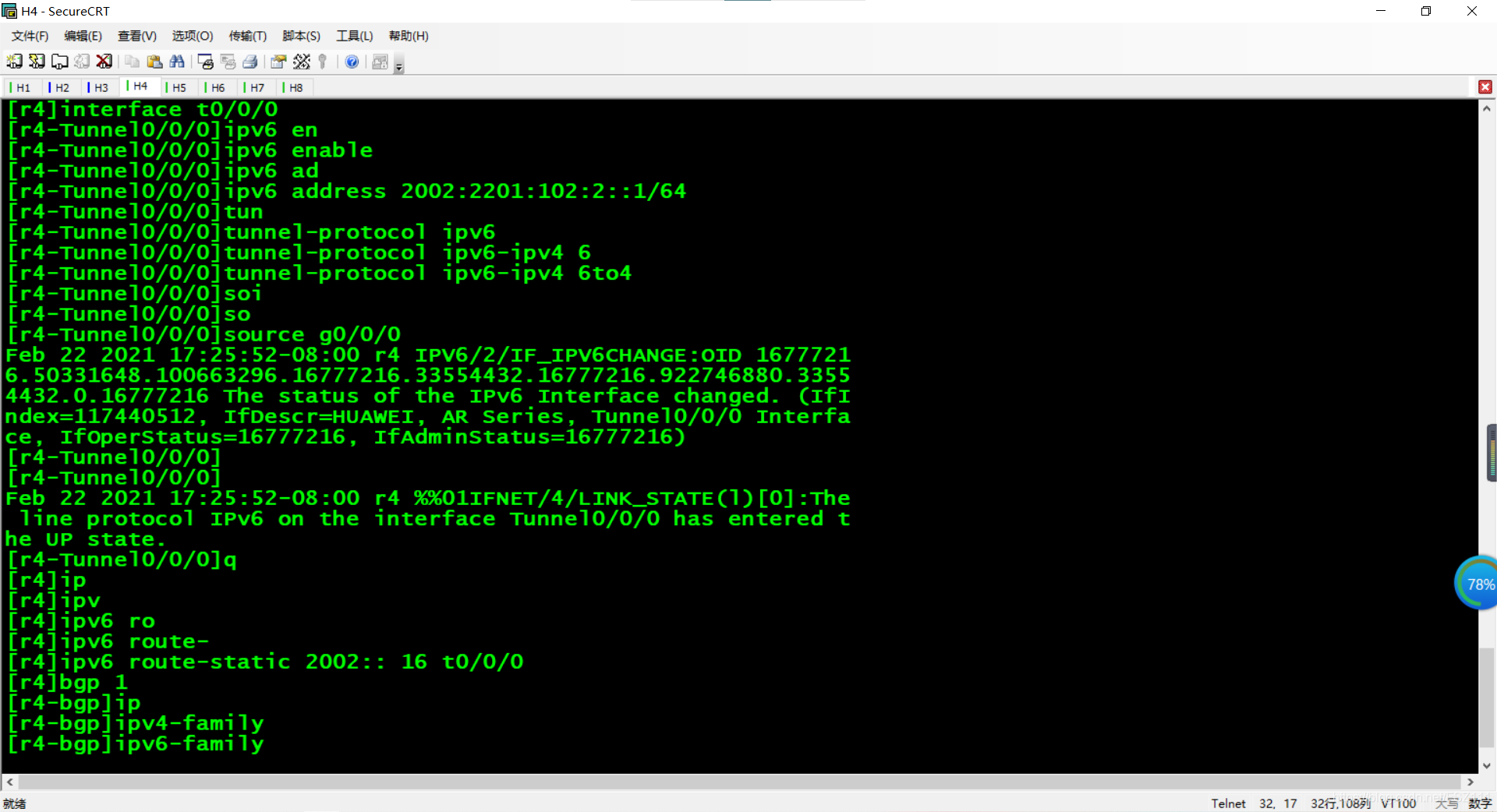Viewport: 1497px width, 812px height.
Task: Close the current tab with red X
Action: pos(1485,87)
